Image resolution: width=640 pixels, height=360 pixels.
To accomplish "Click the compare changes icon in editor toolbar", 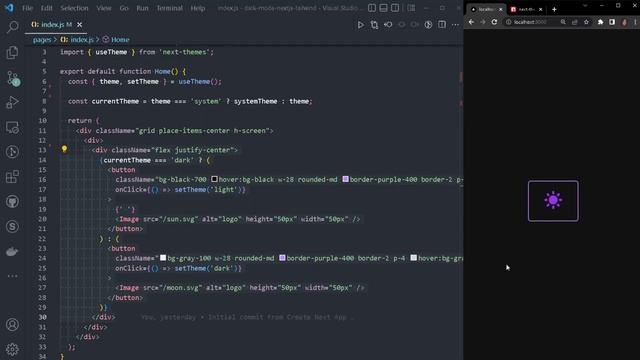I will coord(374,25).
